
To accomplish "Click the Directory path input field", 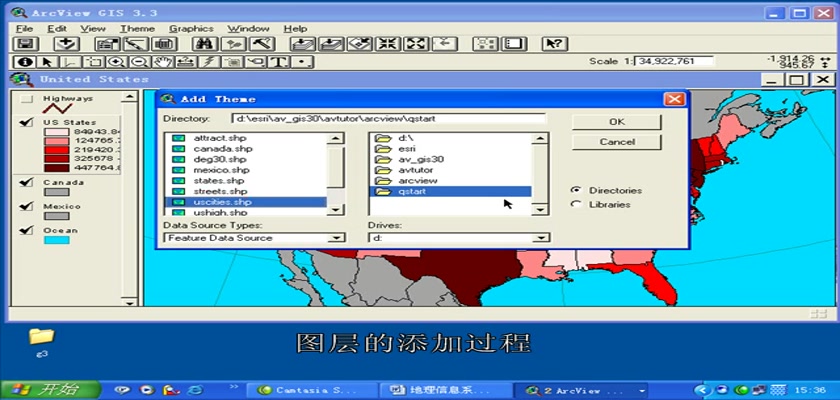I will 389,118.
